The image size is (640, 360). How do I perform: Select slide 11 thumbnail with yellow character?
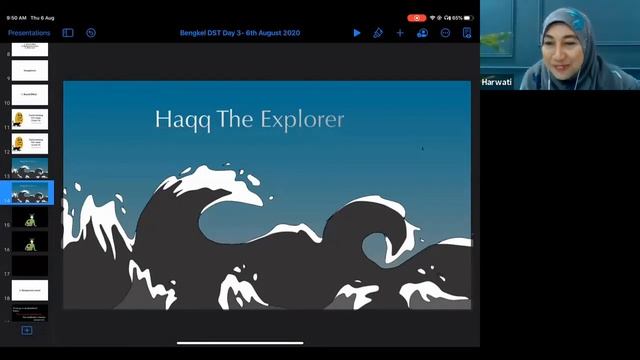(30, 119)
